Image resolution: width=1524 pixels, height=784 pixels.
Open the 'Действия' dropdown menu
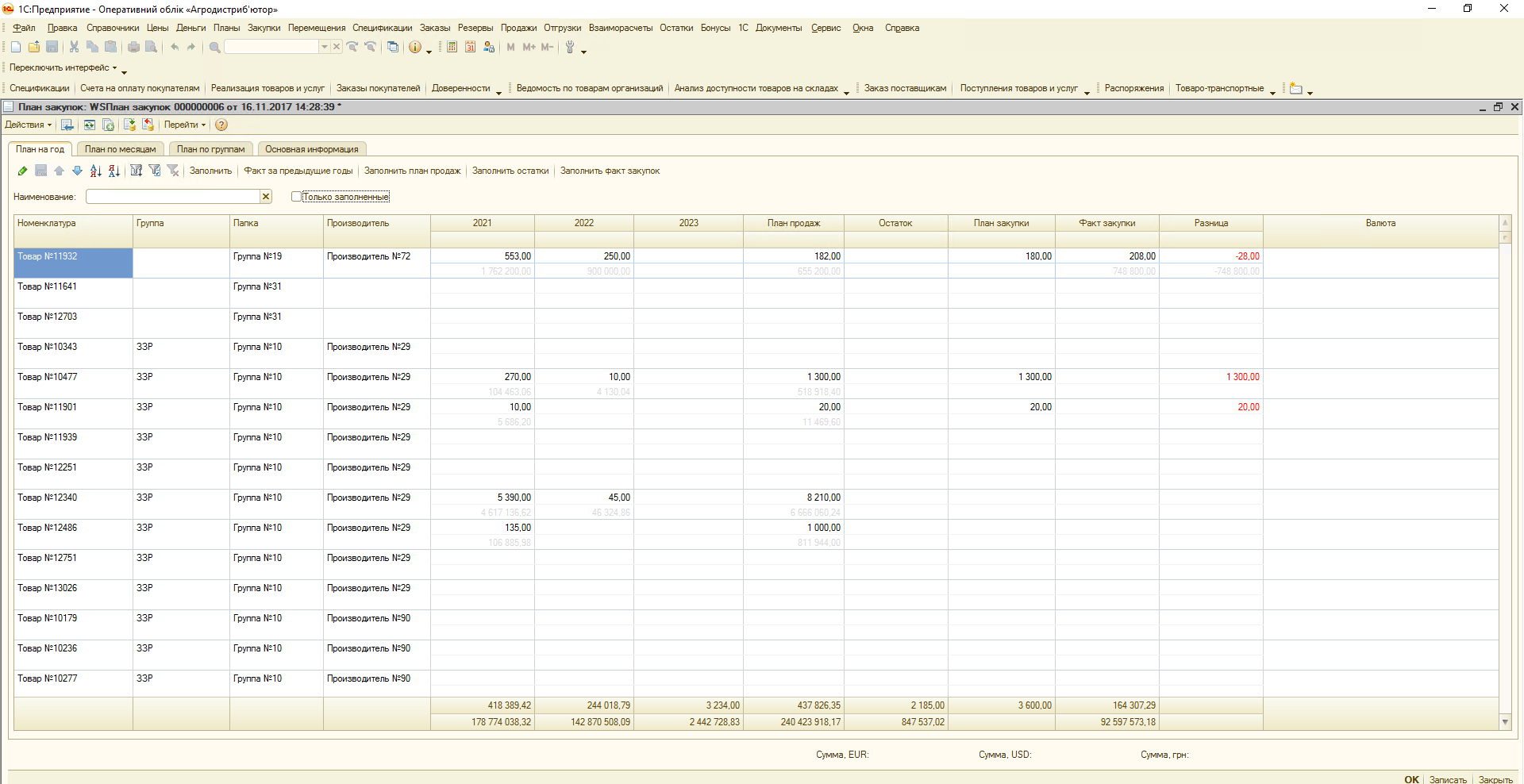point(28,125)
